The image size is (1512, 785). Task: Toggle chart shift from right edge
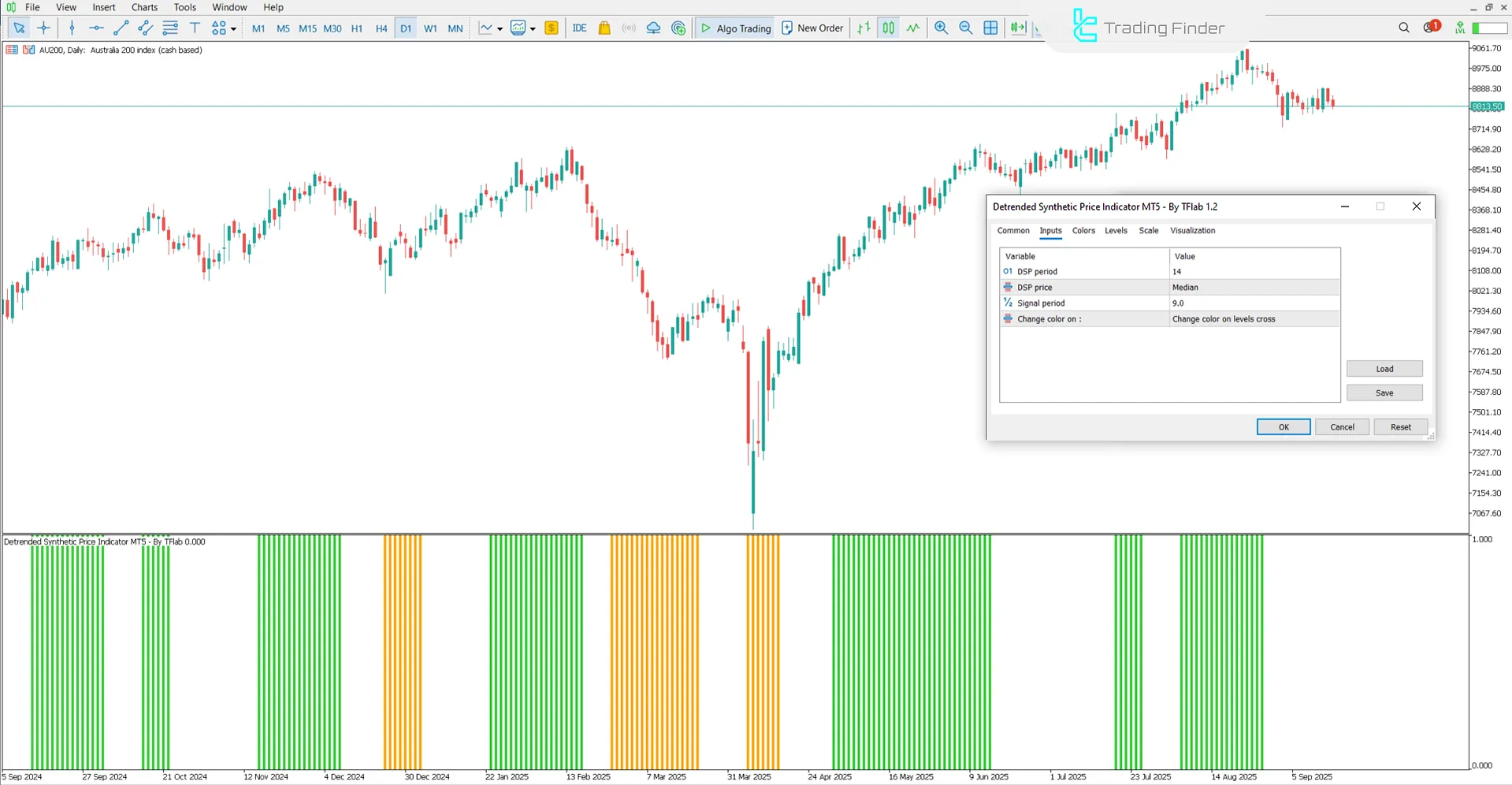[x=1037, y=28]
